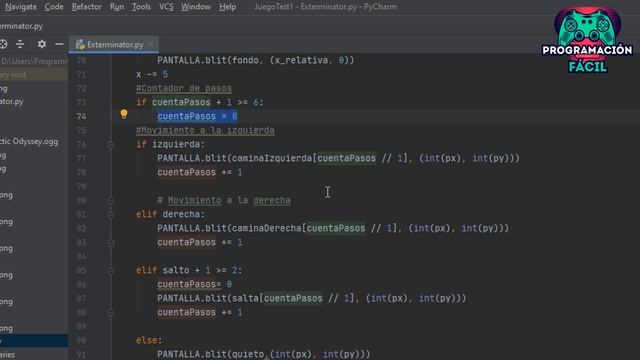Screen dimensions: 640x360
Task: Click fold end marker on line 83
Action: 111,242
